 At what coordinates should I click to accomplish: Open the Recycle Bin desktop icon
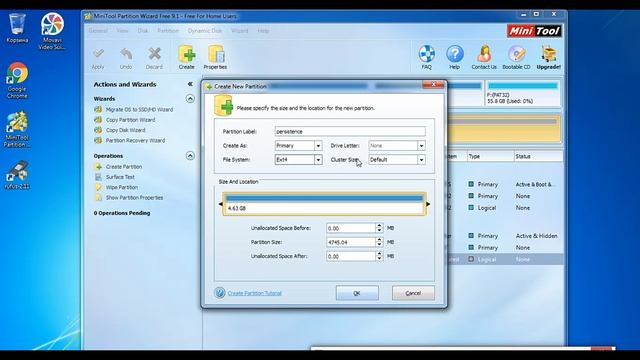[x=17, y=28]
